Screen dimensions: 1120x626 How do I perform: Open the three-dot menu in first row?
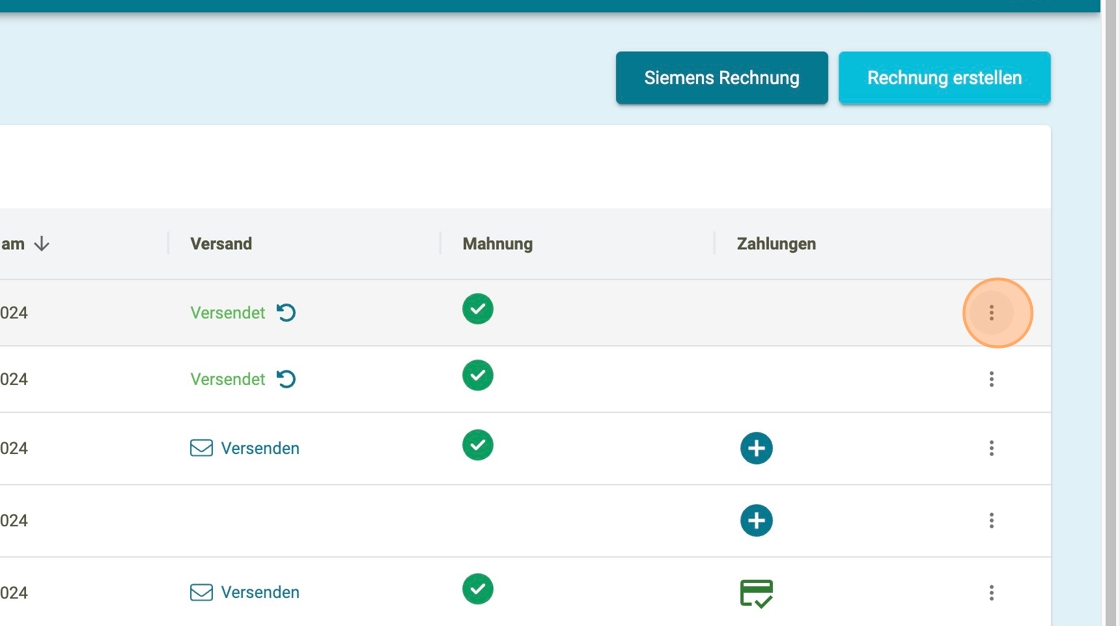coord(991,313)
